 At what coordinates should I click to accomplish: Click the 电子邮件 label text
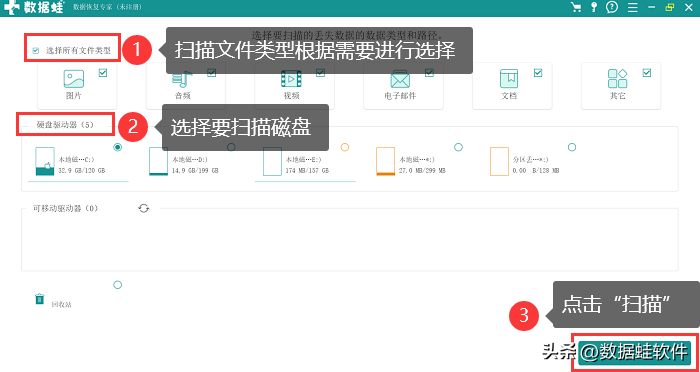click(x=400, y=96)
